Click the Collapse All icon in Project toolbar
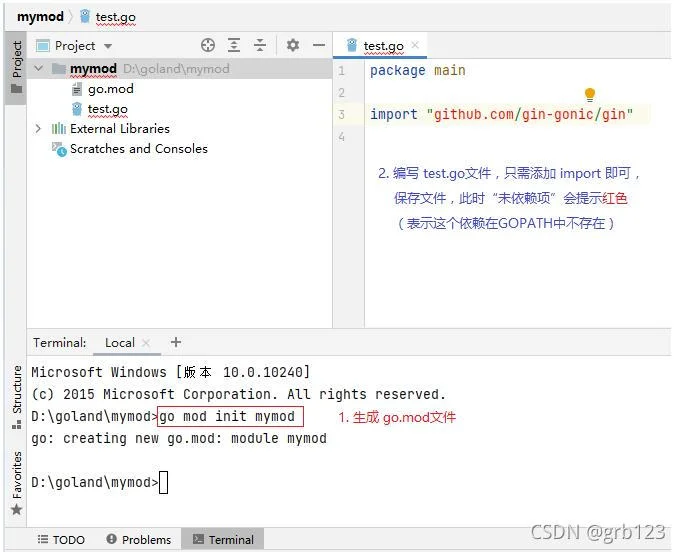Viewport: 680px width, 553px height. (260, 45)
